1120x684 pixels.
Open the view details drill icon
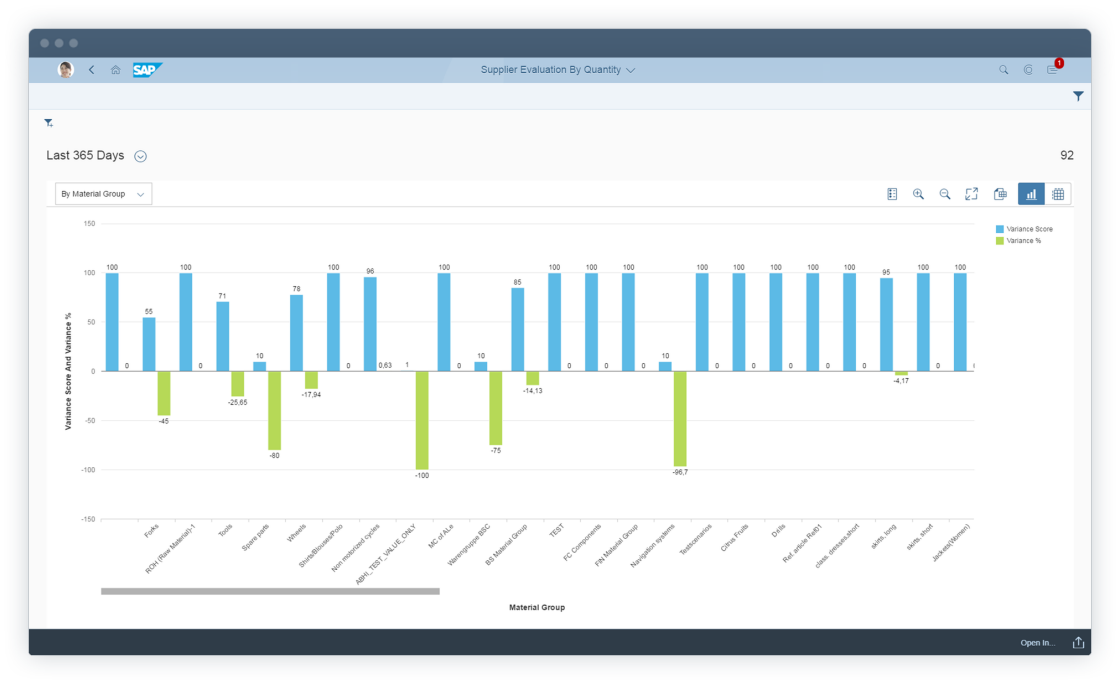[1000, 194]
